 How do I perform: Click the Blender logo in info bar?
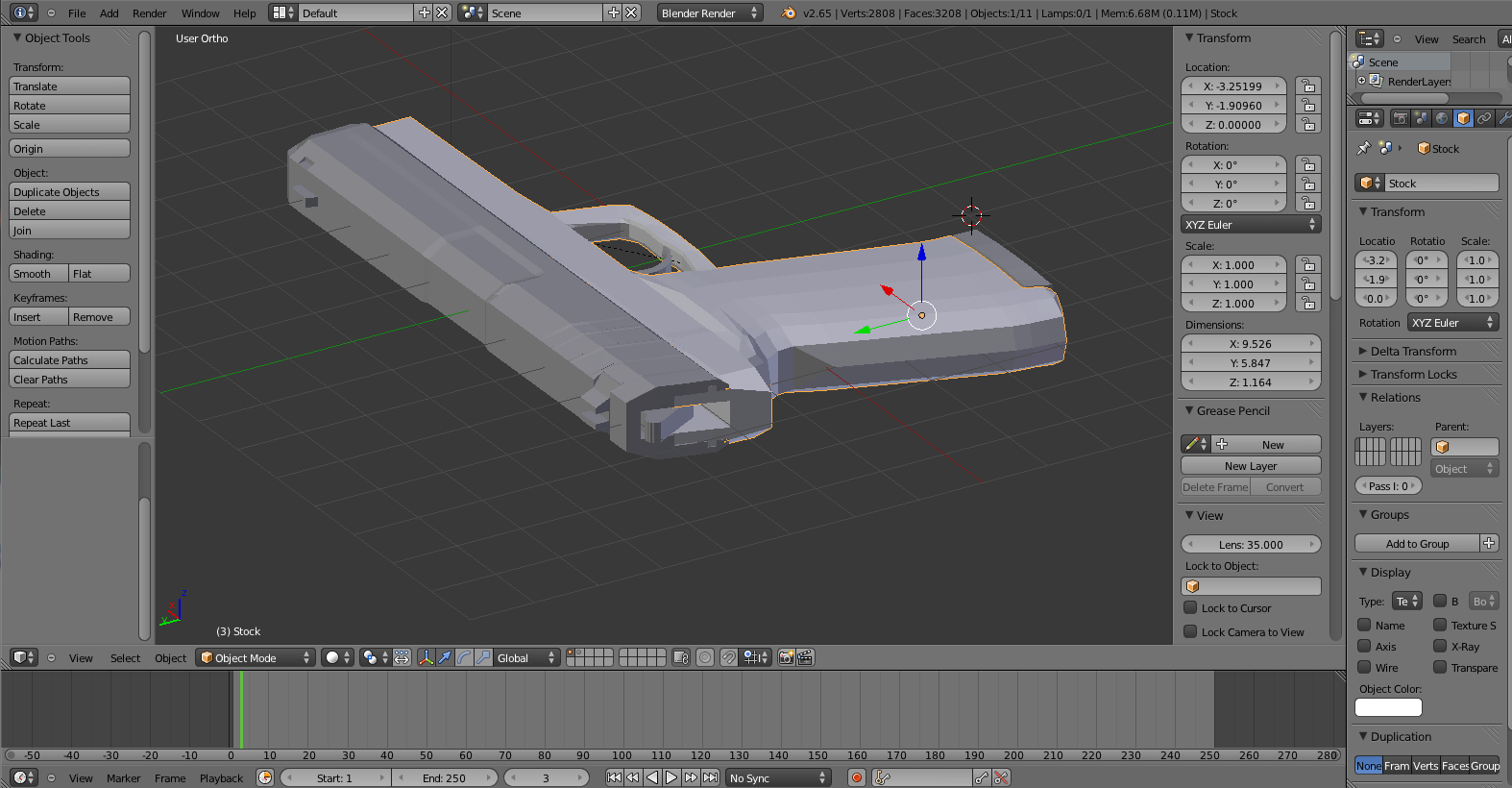pos(789,12)
